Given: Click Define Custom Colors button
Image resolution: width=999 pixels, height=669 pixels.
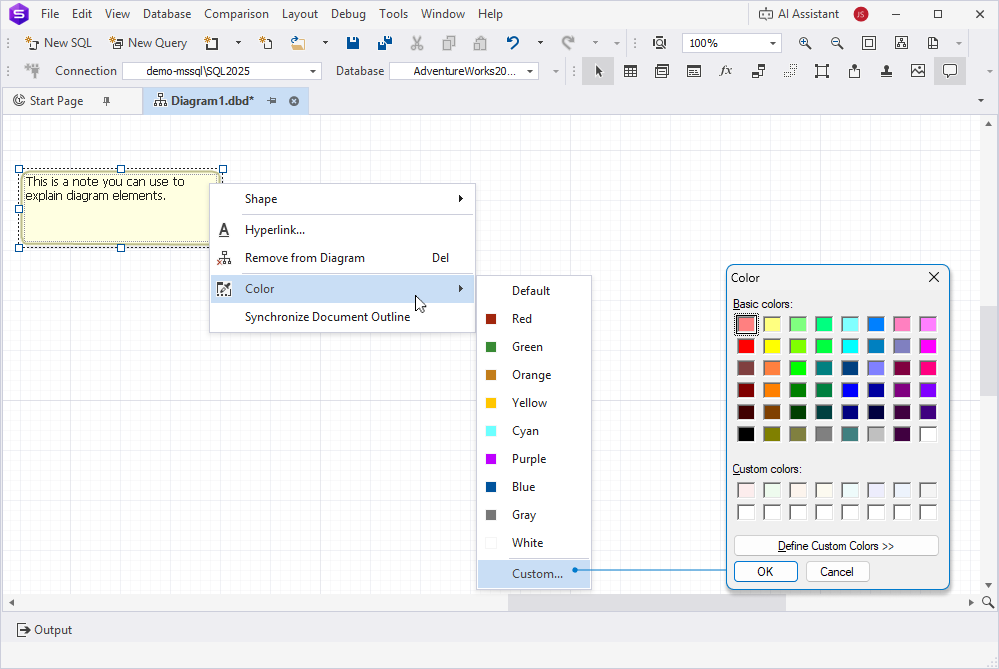Looking at the screenshot, I should click(836, 546).
